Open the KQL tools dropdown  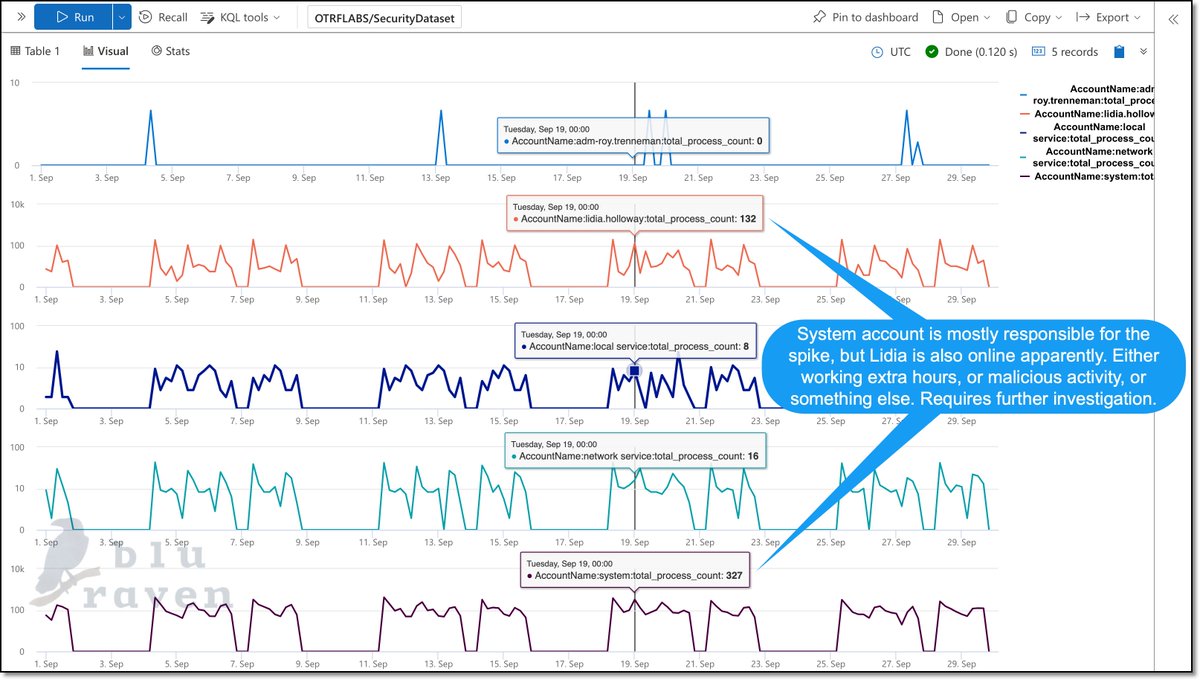[240, 17]
